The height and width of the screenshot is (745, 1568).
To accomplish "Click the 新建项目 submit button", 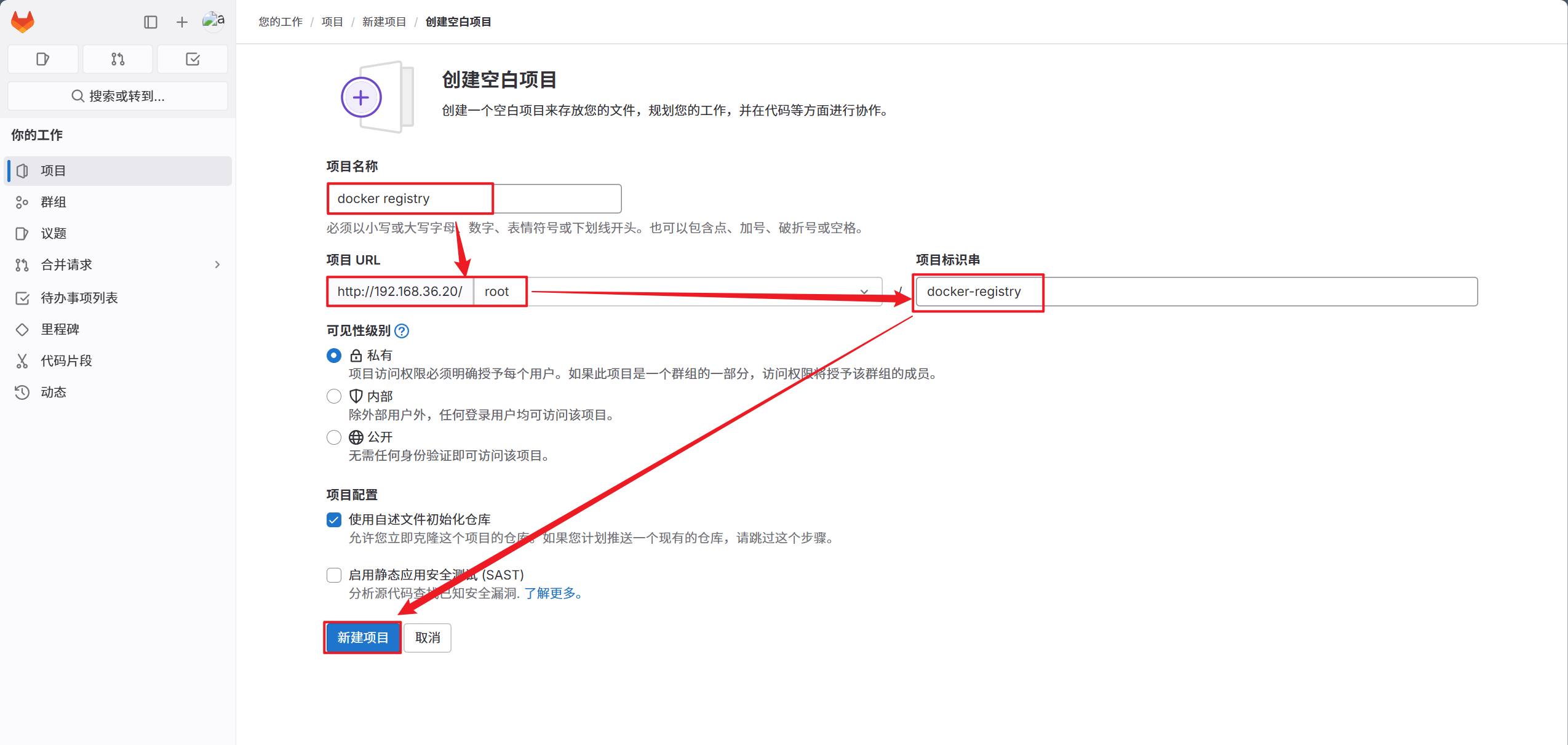I will 362,637.
